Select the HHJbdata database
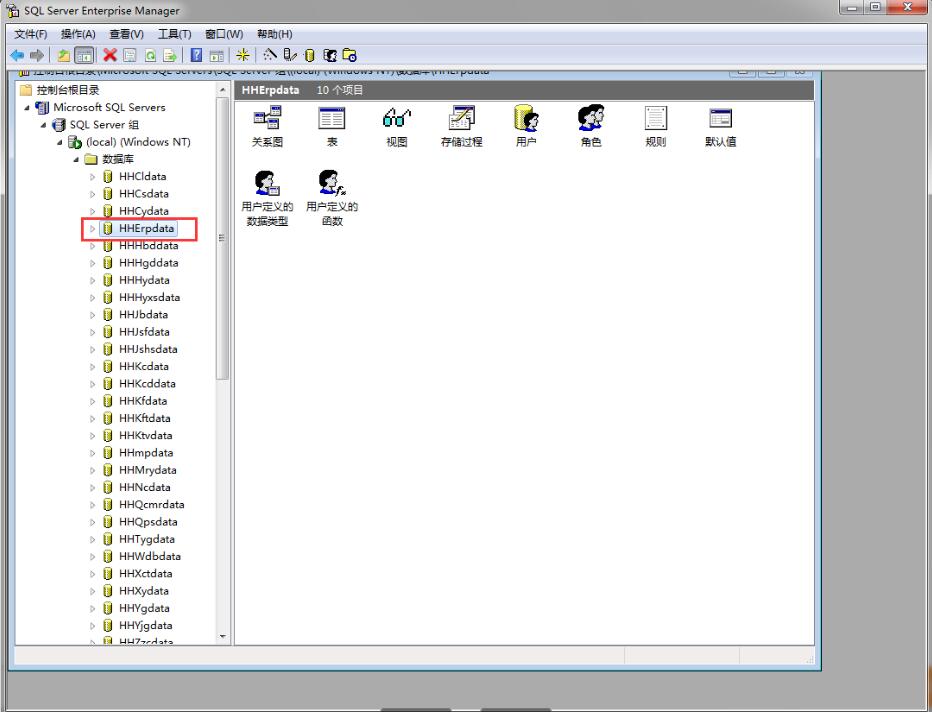The width and height of the screenshot is (932, 712). coord(143,314)
